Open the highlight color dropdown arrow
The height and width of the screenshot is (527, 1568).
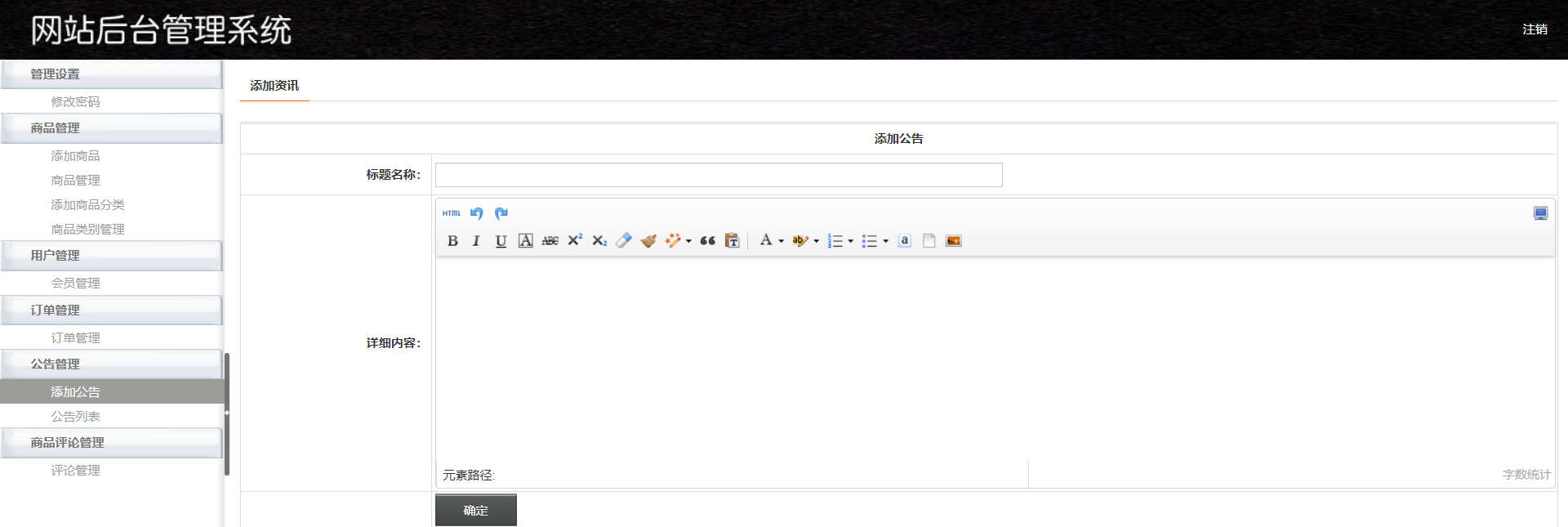[816, 241]
